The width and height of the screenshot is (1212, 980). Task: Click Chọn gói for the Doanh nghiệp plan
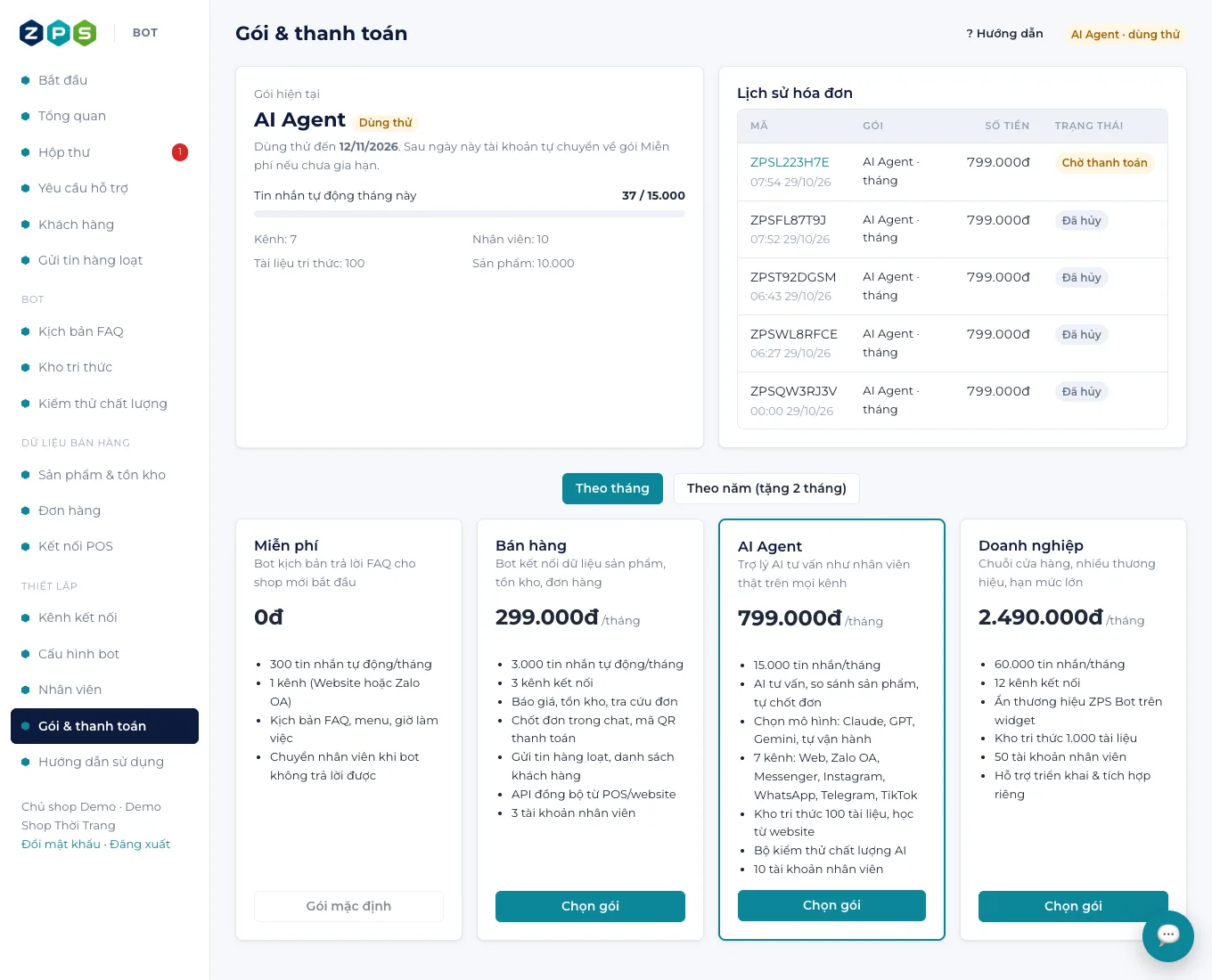1073,906
